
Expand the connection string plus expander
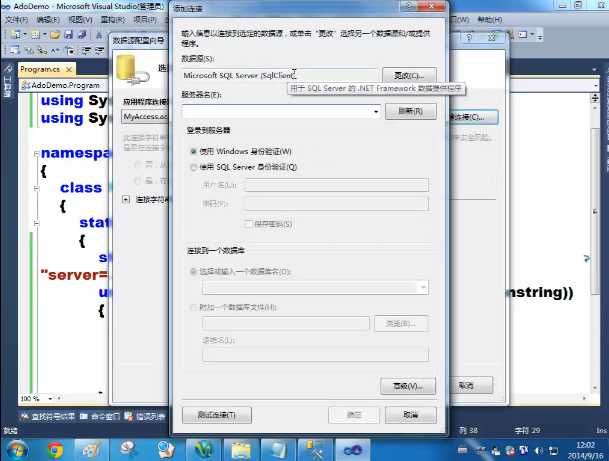(126, 200)
